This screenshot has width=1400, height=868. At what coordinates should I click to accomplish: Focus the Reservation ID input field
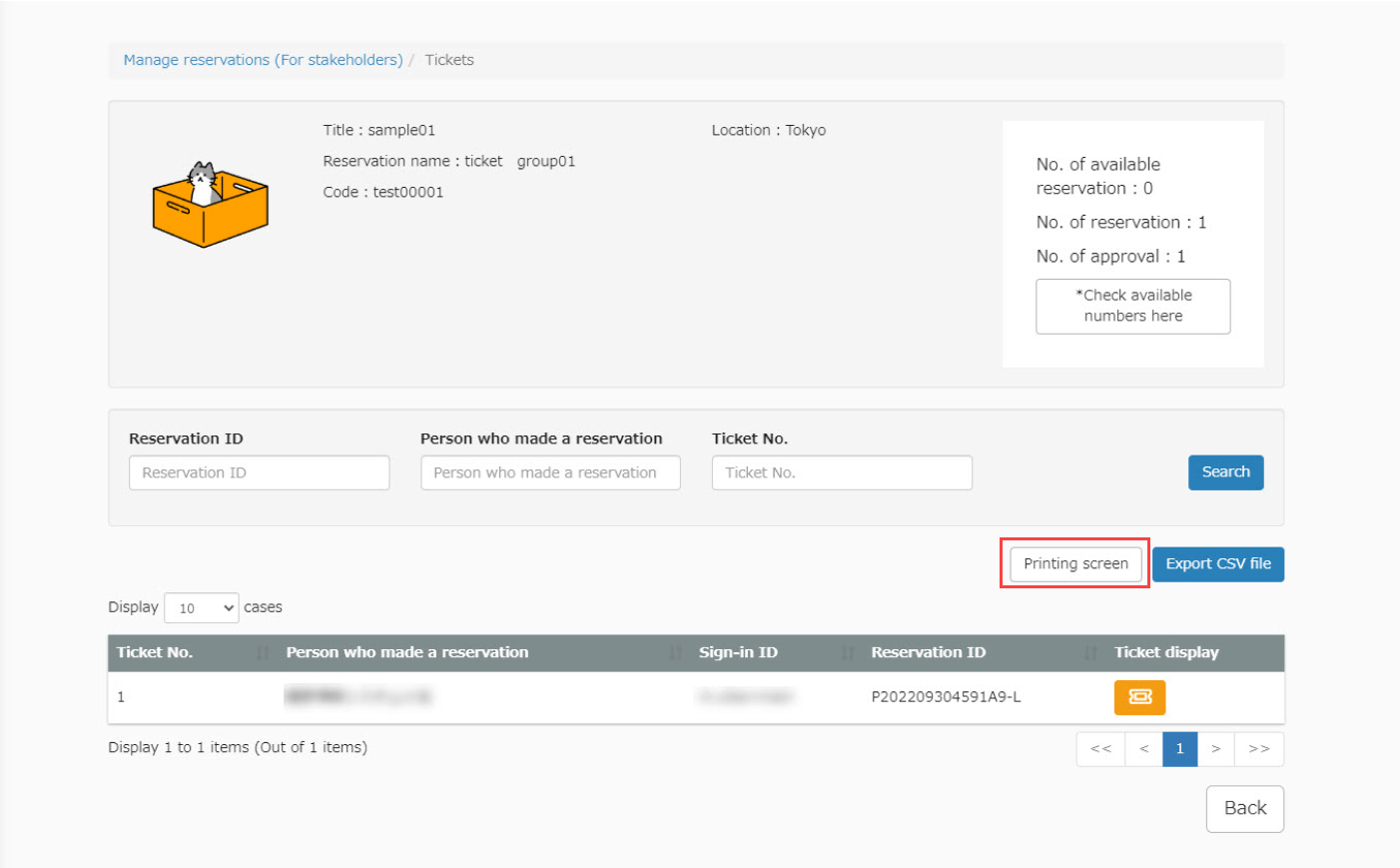[259, 473]
